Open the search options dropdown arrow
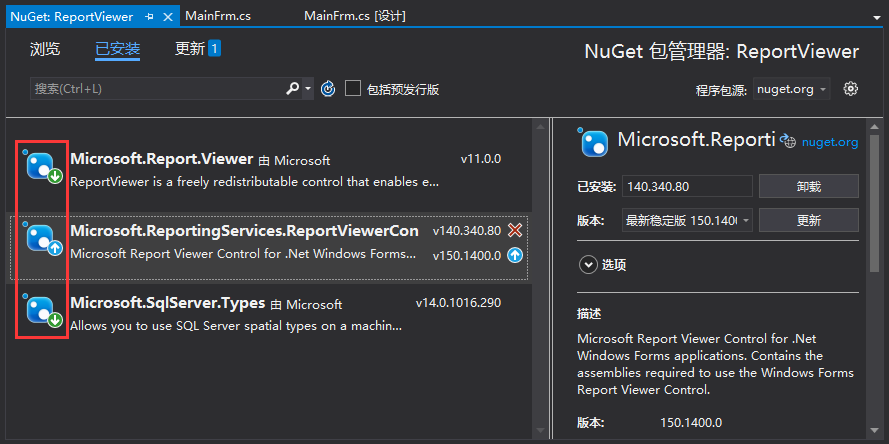The image size is (889, 444). coord(308,88)
